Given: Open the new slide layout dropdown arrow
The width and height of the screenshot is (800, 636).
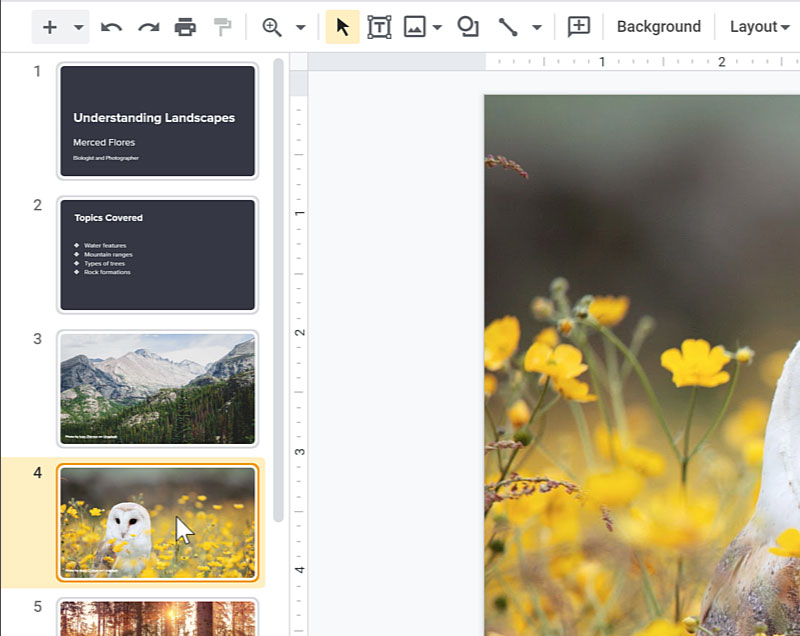Looking at the screenshot, I should [x=78, y=27].
